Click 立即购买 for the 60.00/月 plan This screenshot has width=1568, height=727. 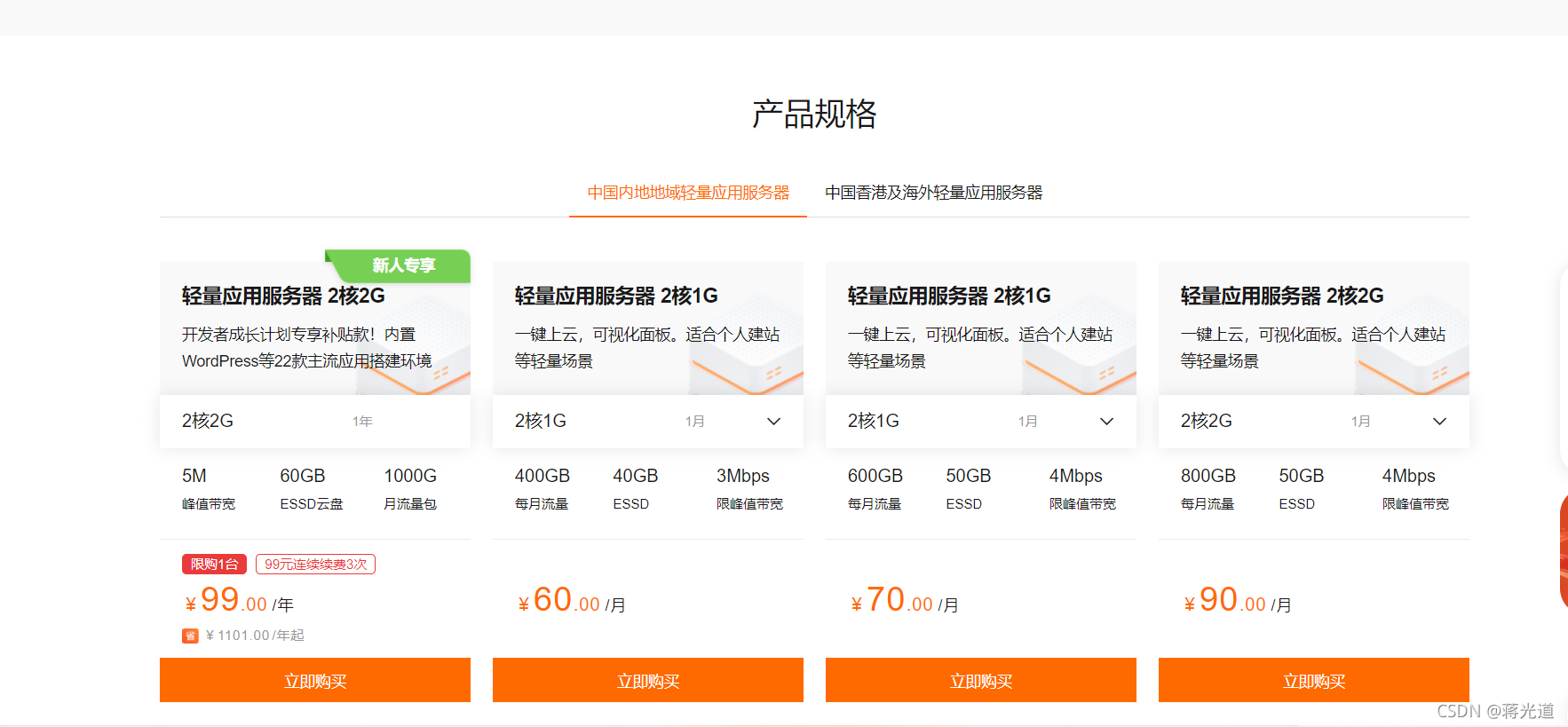click(x=648, y=680)
